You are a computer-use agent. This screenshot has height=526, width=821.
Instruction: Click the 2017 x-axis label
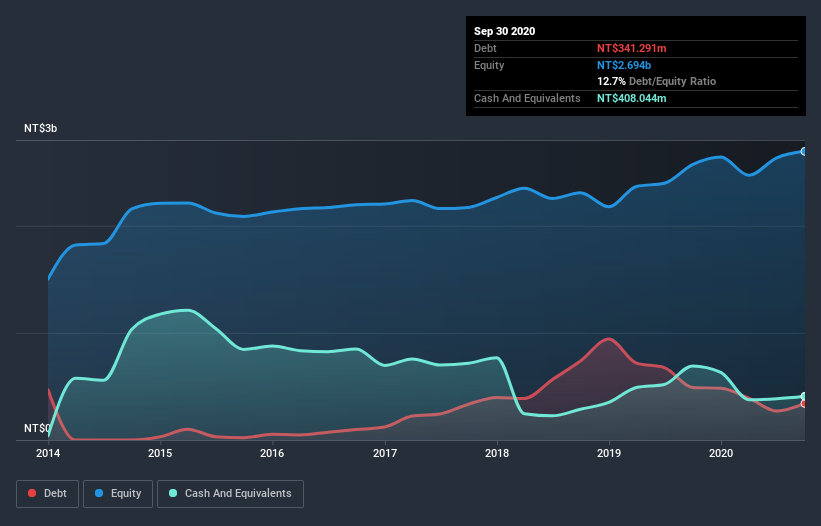(385, 453)
